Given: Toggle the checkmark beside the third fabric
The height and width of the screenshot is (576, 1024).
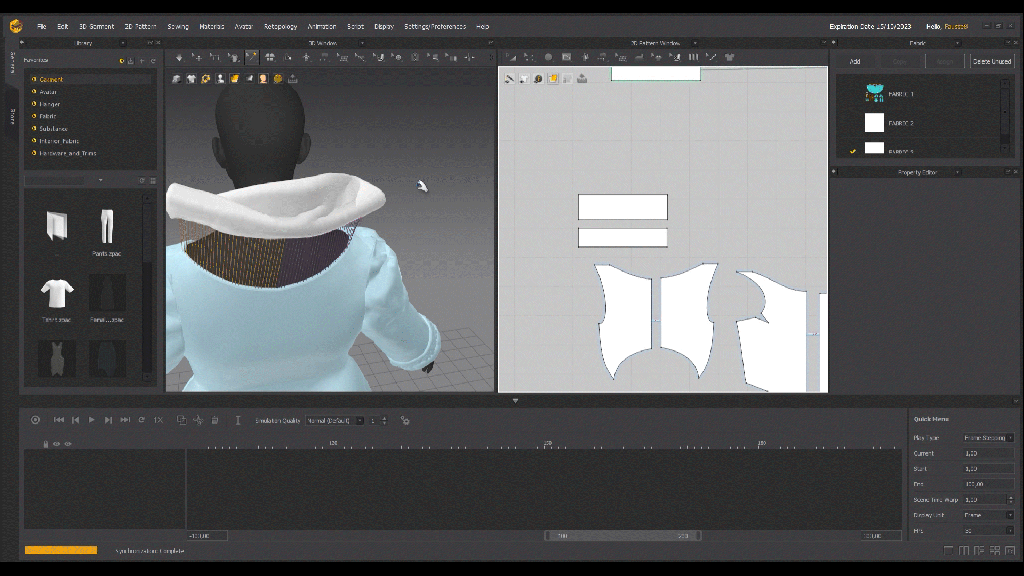Looking at the screenshot, I should pos(853,151).
